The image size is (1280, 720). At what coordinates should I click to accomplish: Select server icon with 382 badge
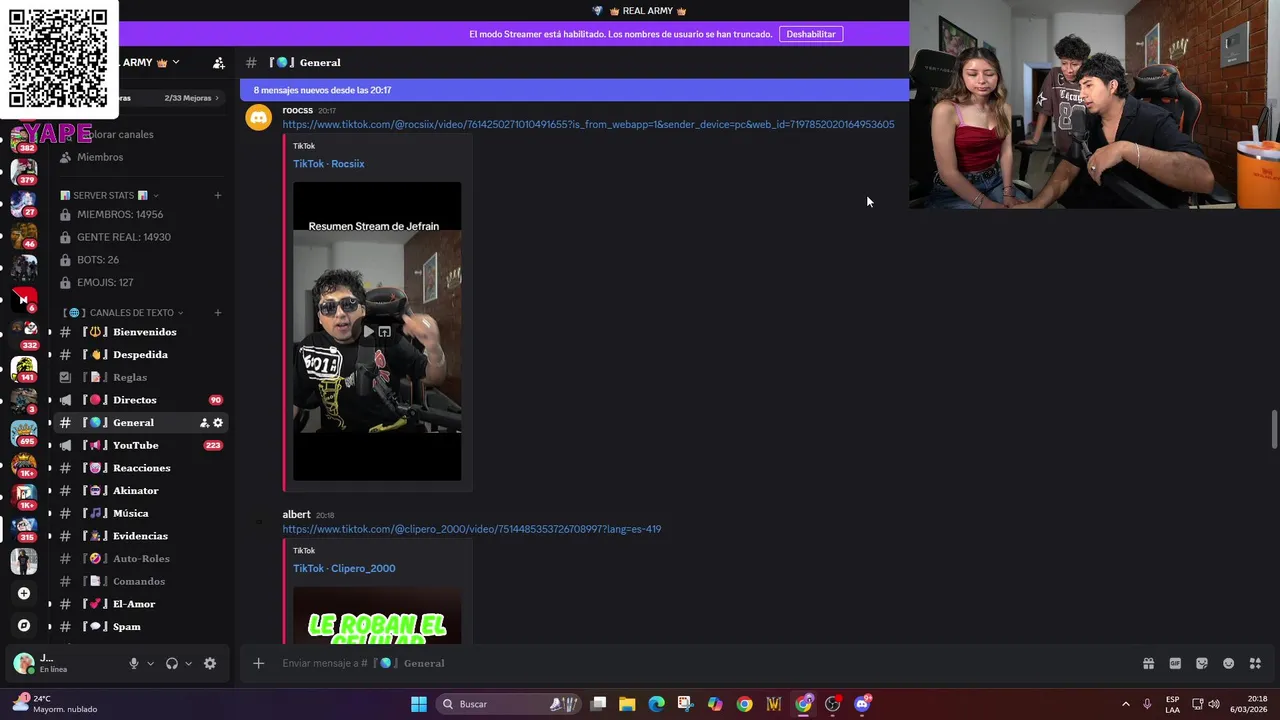24,139
